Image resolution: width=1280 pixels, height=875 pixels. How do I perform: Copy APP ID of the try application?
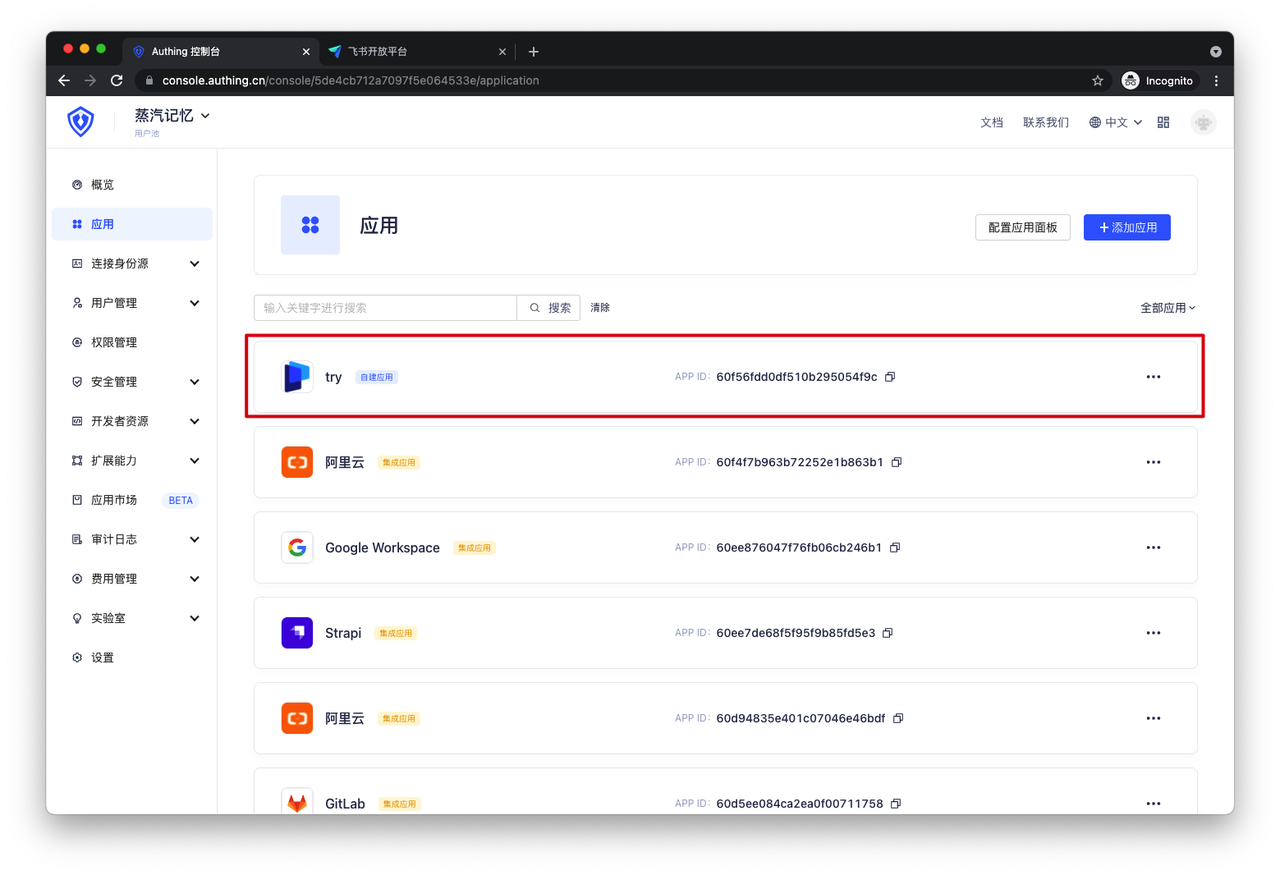890,377
